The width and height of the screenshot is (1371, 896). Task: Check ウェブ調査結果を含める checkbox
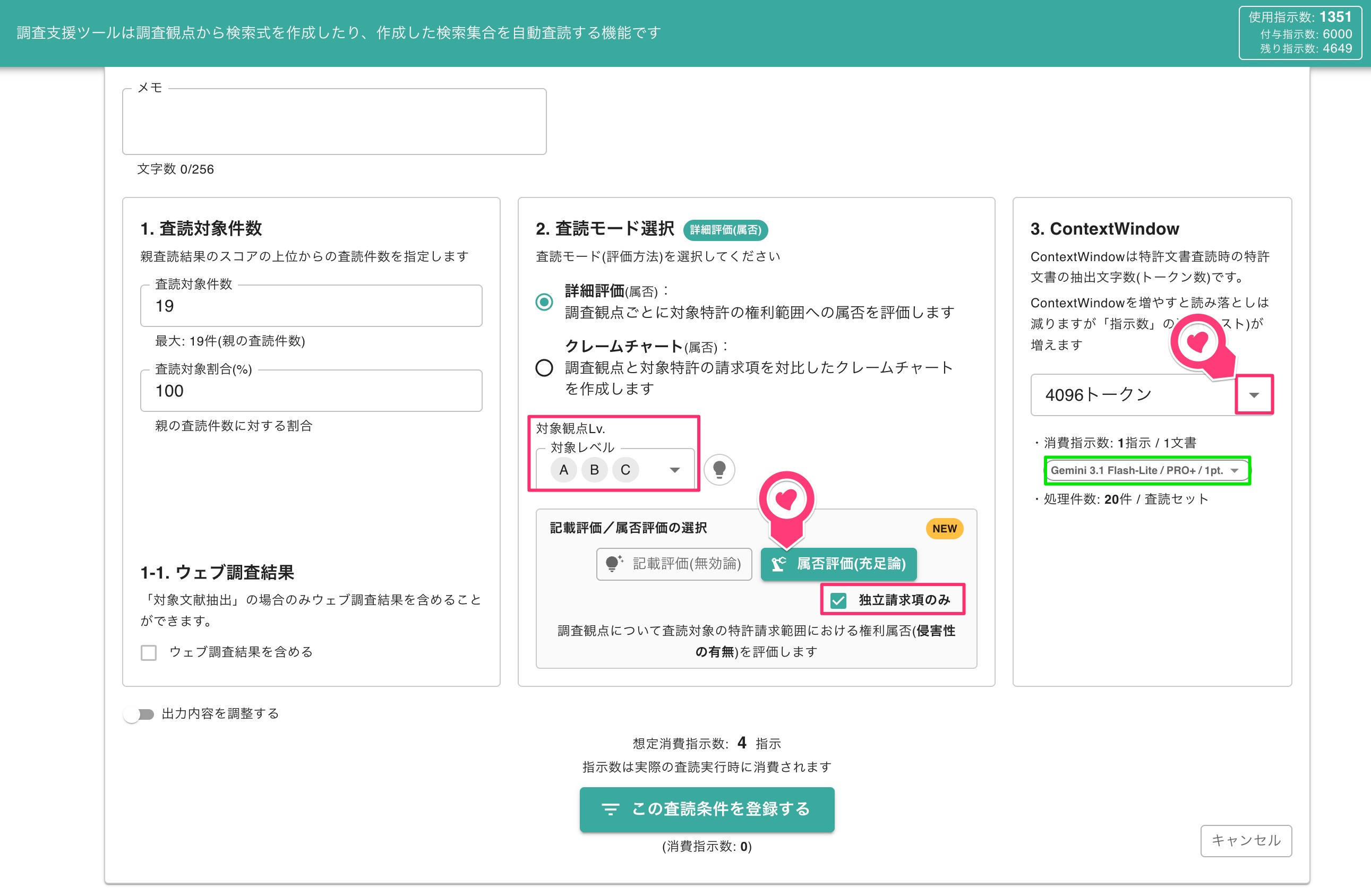tap(149, 652)
